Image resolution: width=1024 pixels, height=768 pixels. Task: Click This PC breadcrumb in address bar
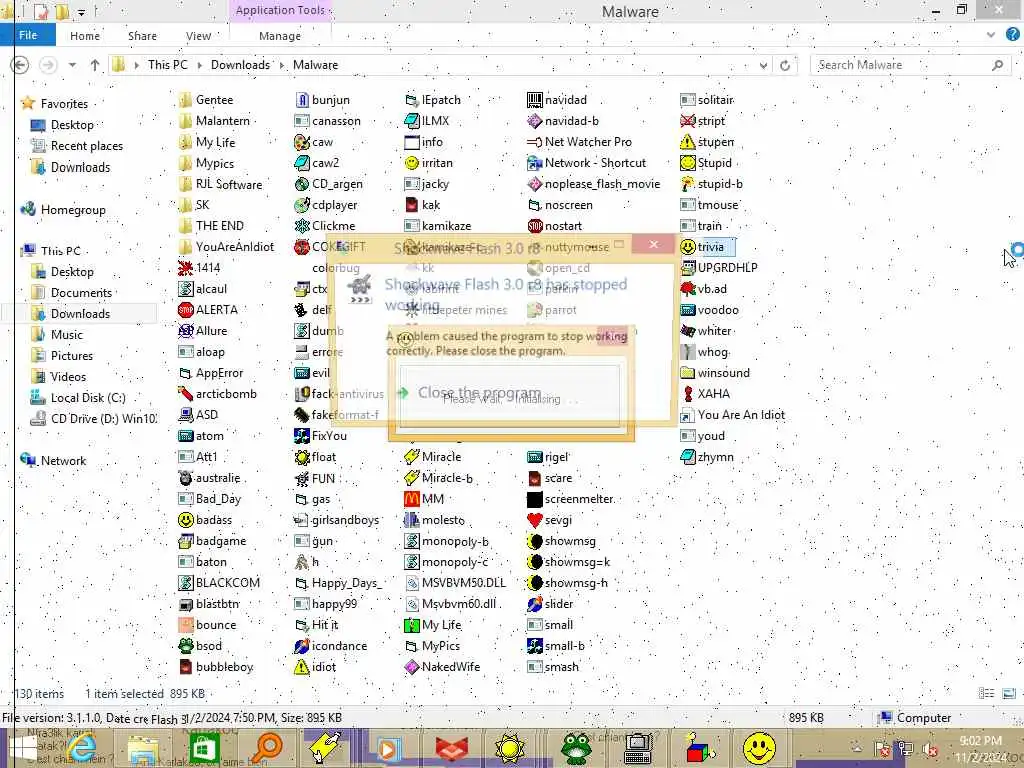(x=168, y=65)
